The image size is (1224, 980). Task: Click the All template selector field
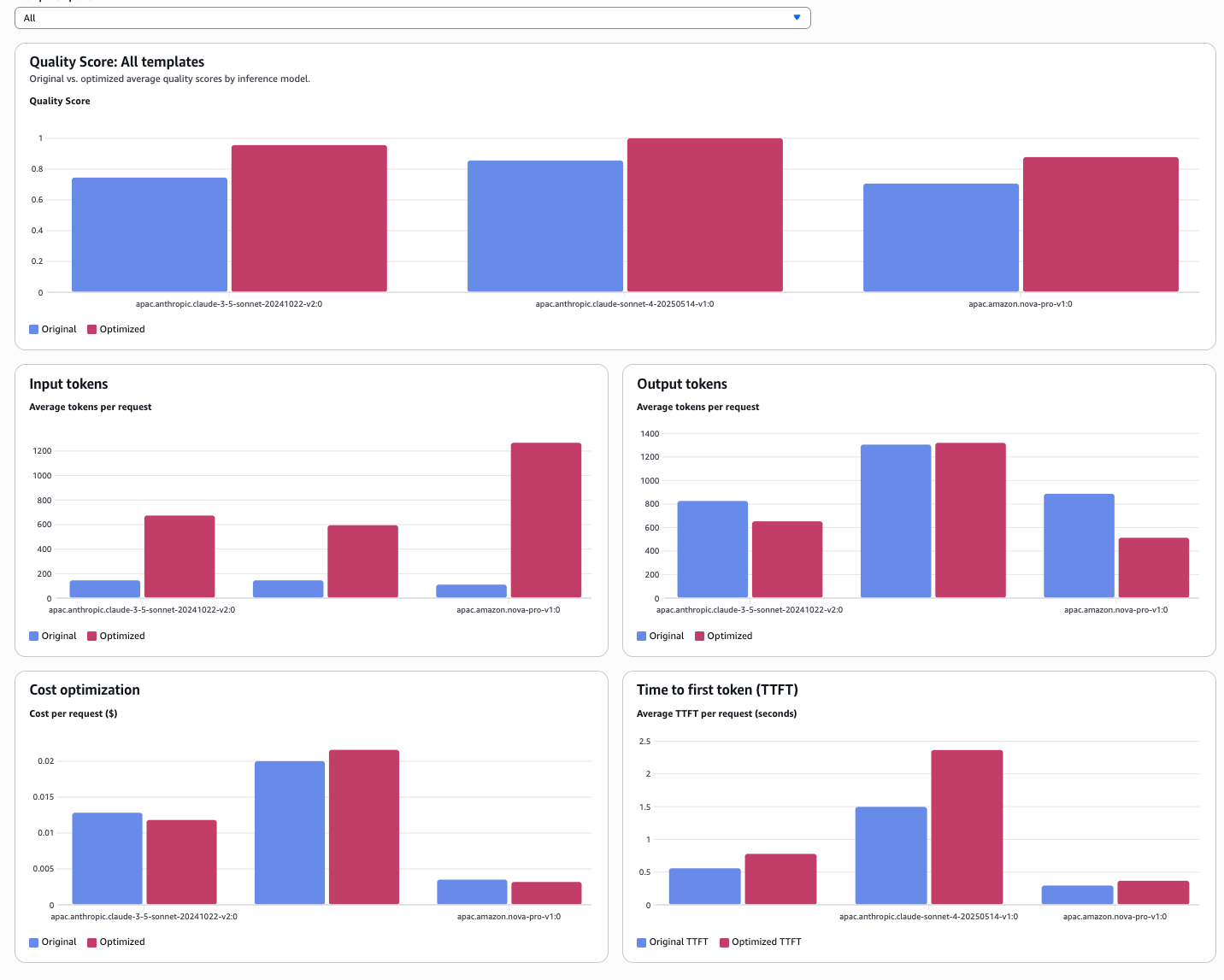click(413, 18)
